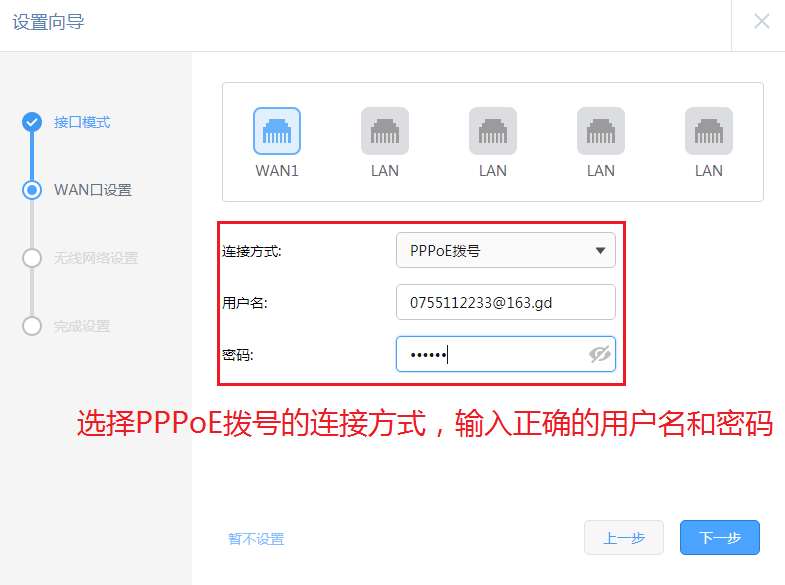Viewport: 785px width, 585px height.
Task: Select the WAN1 port icon
Action: tap(277, 131)
